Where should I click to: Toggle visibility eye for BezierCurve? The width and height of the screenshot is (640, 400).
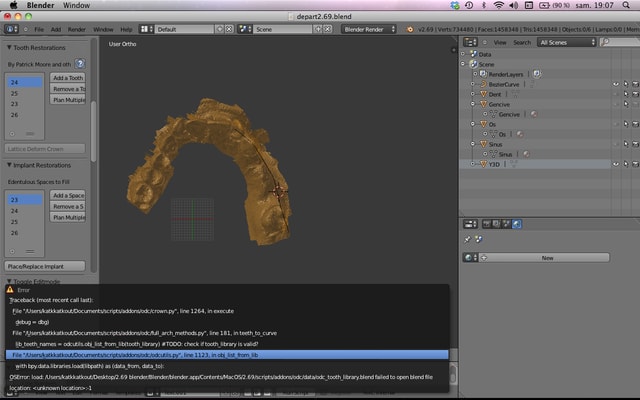(616, 84)
